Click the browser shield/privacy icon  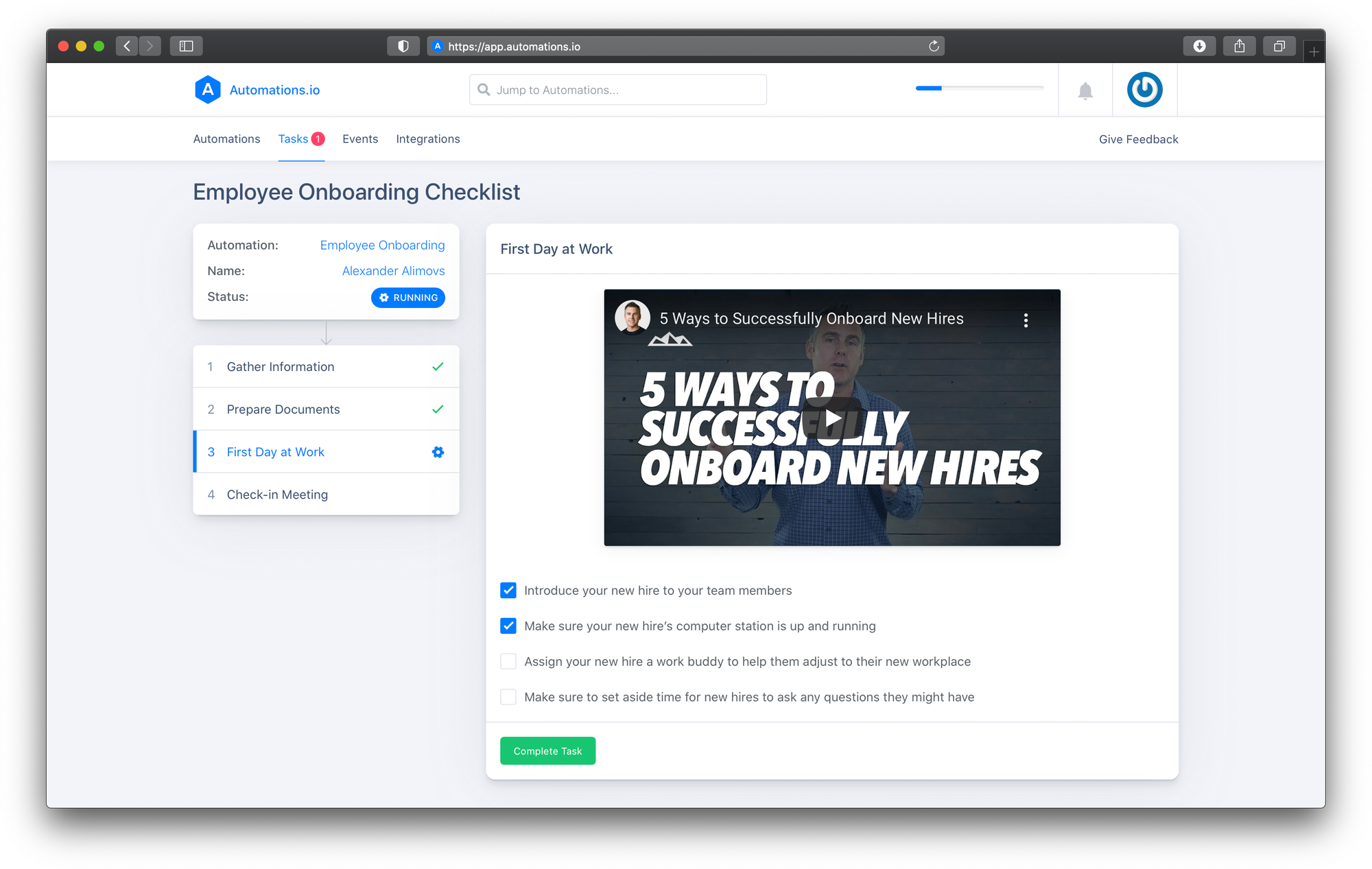click(403, 47)
